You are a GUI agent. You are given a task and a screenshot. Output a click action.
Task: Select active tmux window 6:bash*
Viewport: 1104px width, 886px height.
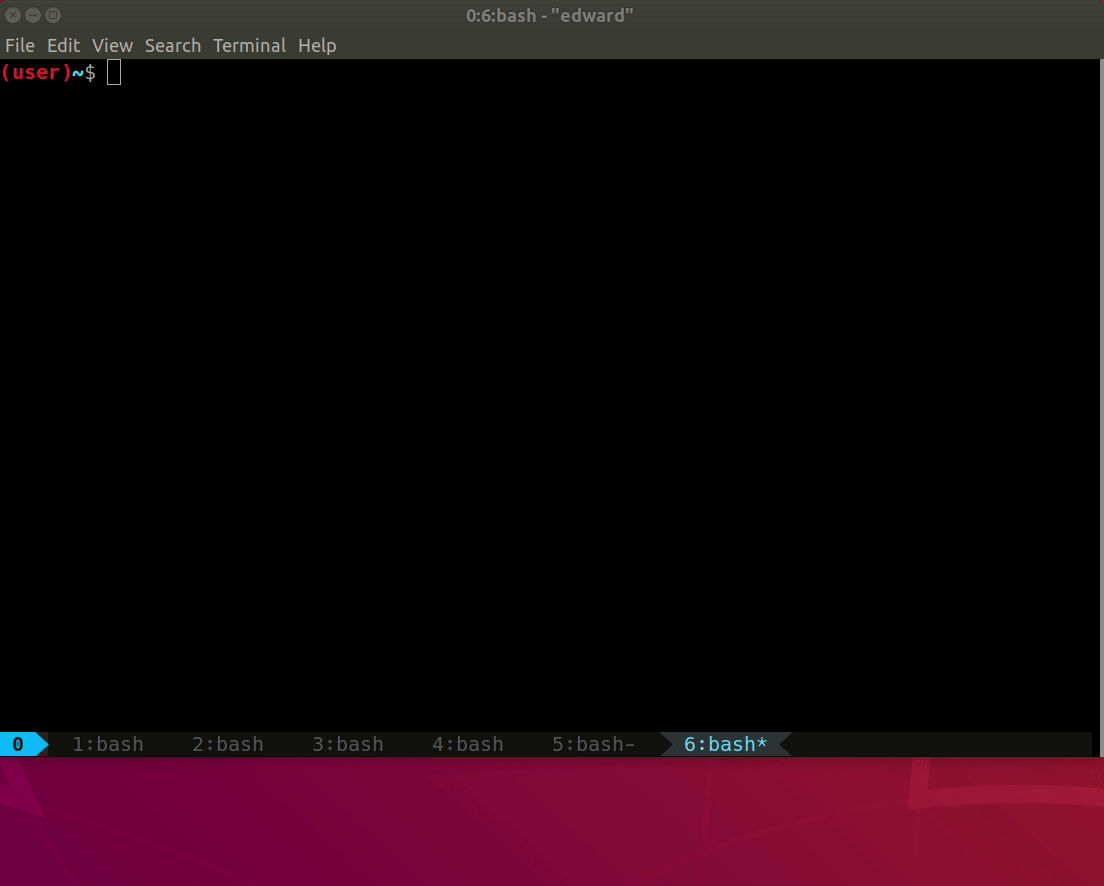point(725,744)
